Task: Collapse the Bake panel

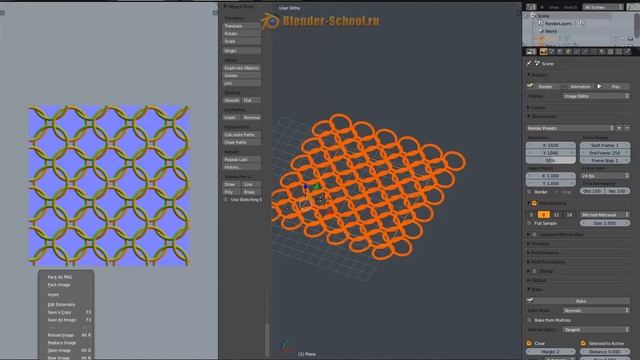Action: click(x=535, y=289)
